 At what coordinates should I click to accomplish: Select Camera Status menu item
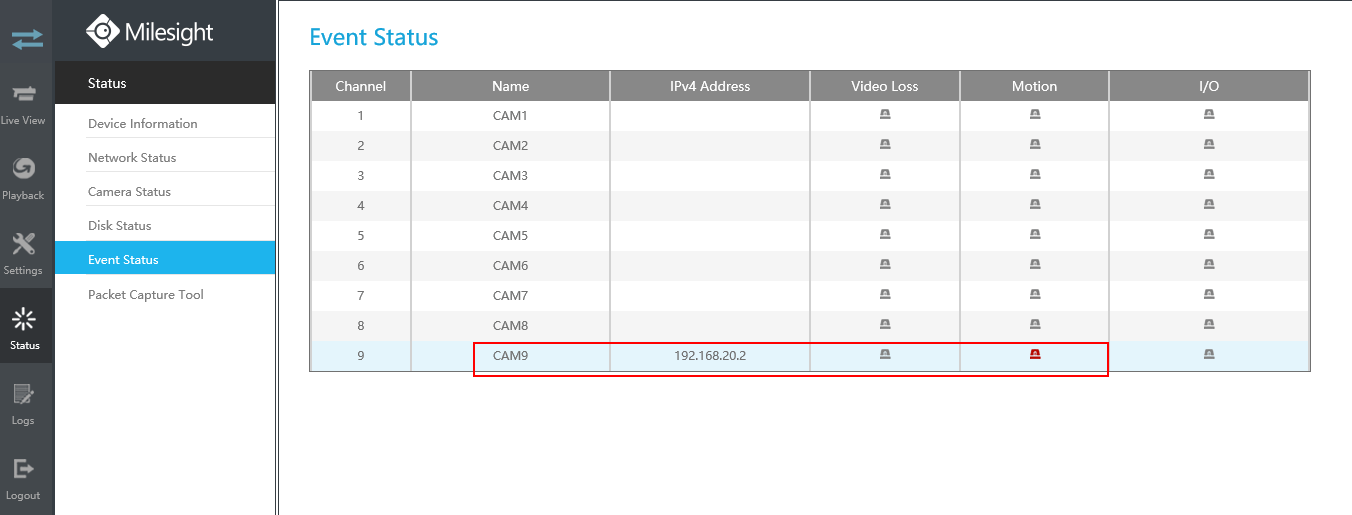pyautogui.click(x=129, y=192)
